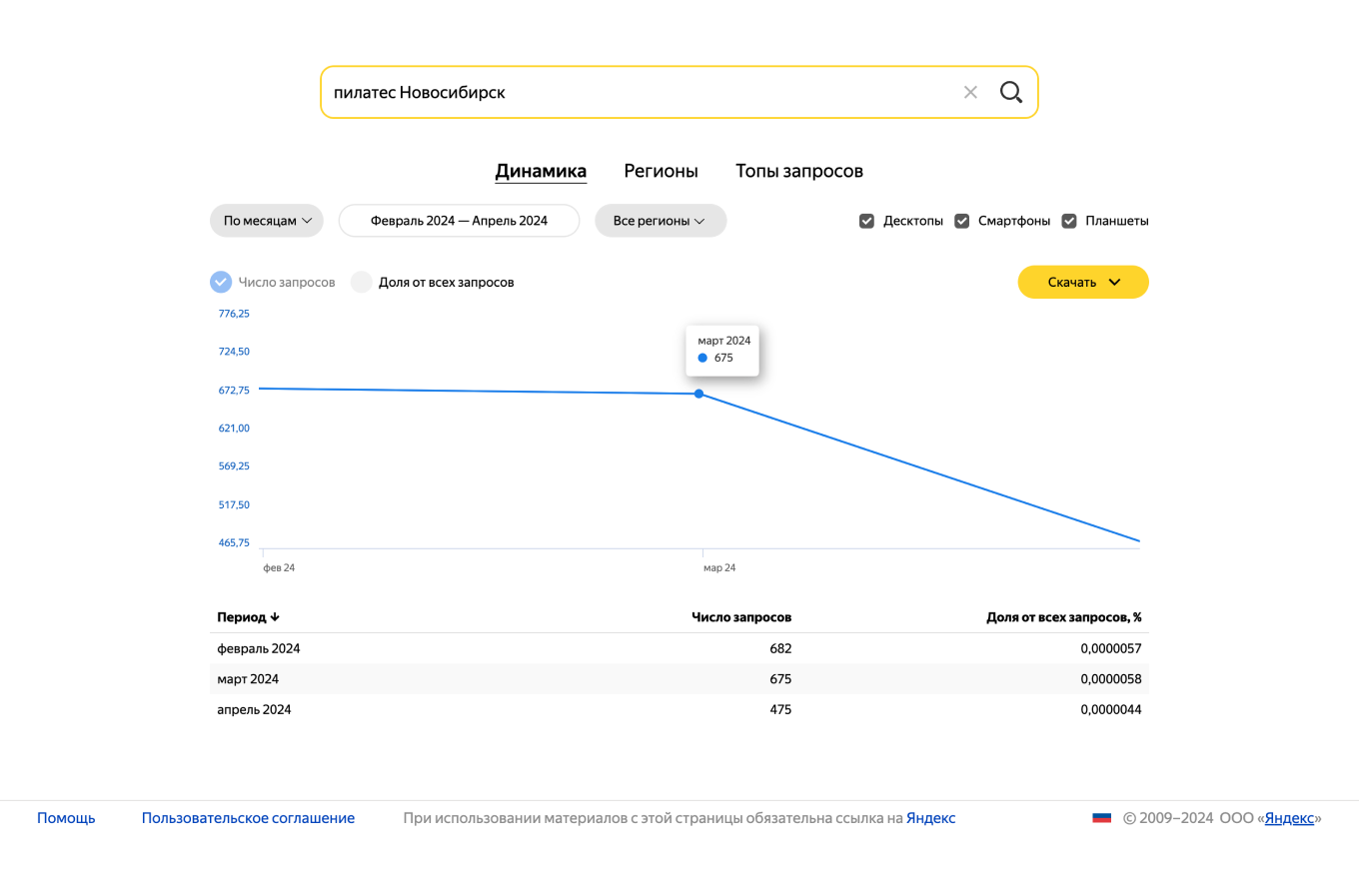Click the Доля от всех запросов, % header

1064,617
